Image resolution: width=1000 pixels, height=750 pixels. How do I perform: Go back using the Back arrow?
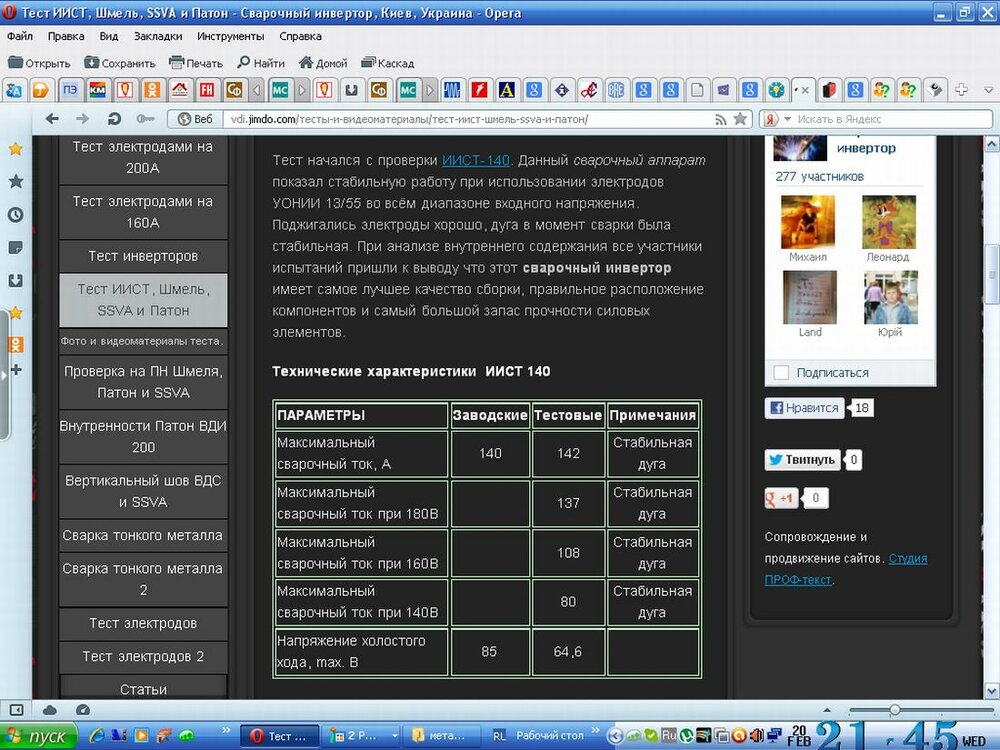click(x=53, y=119)
